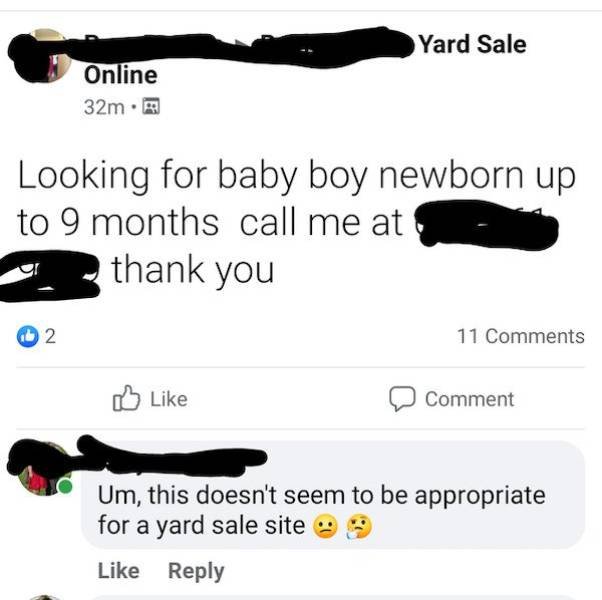
Task: Click the blacked-out commenter name
Action: (x=173, y=455)
